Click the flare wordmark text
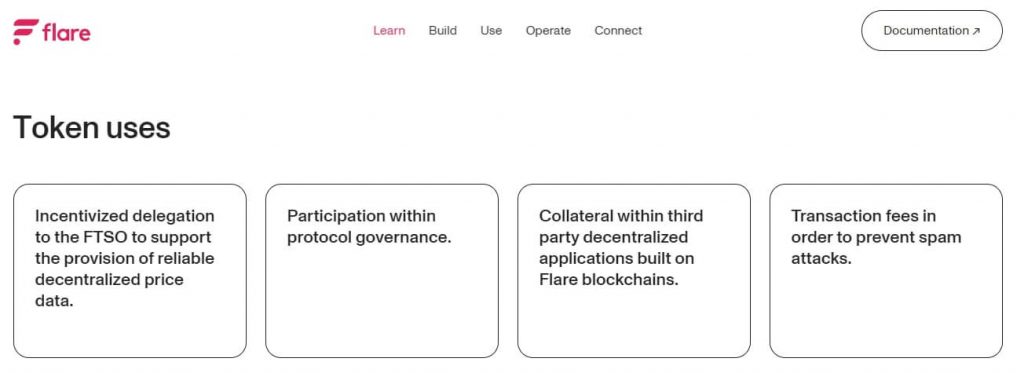Viewport: 1024px width, 373px height. [x=67, y=32]
